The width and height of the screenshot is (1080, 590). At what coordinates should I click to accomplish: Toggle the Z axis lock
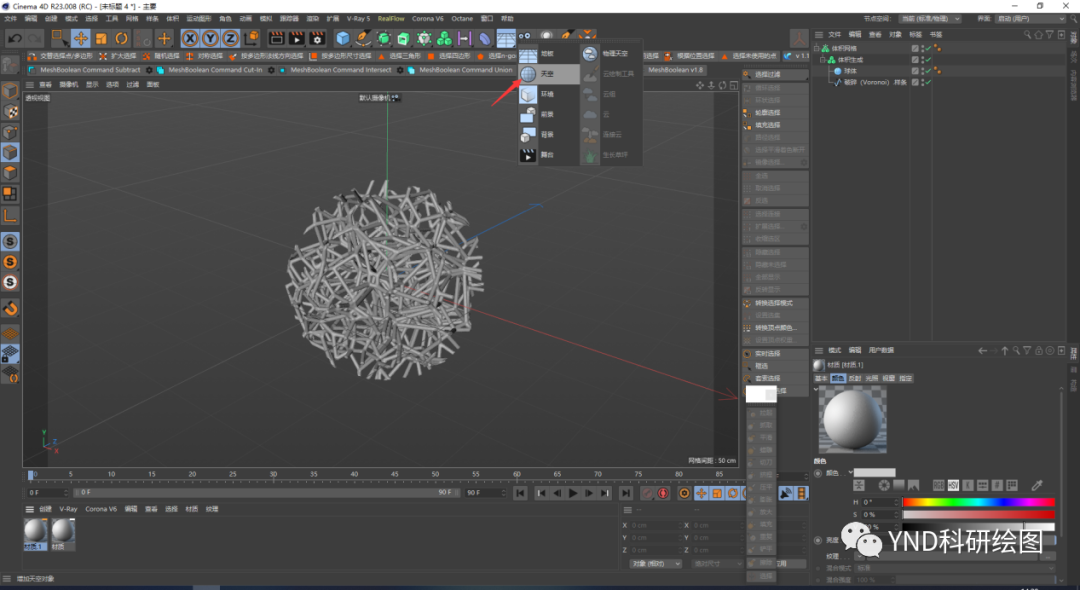(230, 39)
